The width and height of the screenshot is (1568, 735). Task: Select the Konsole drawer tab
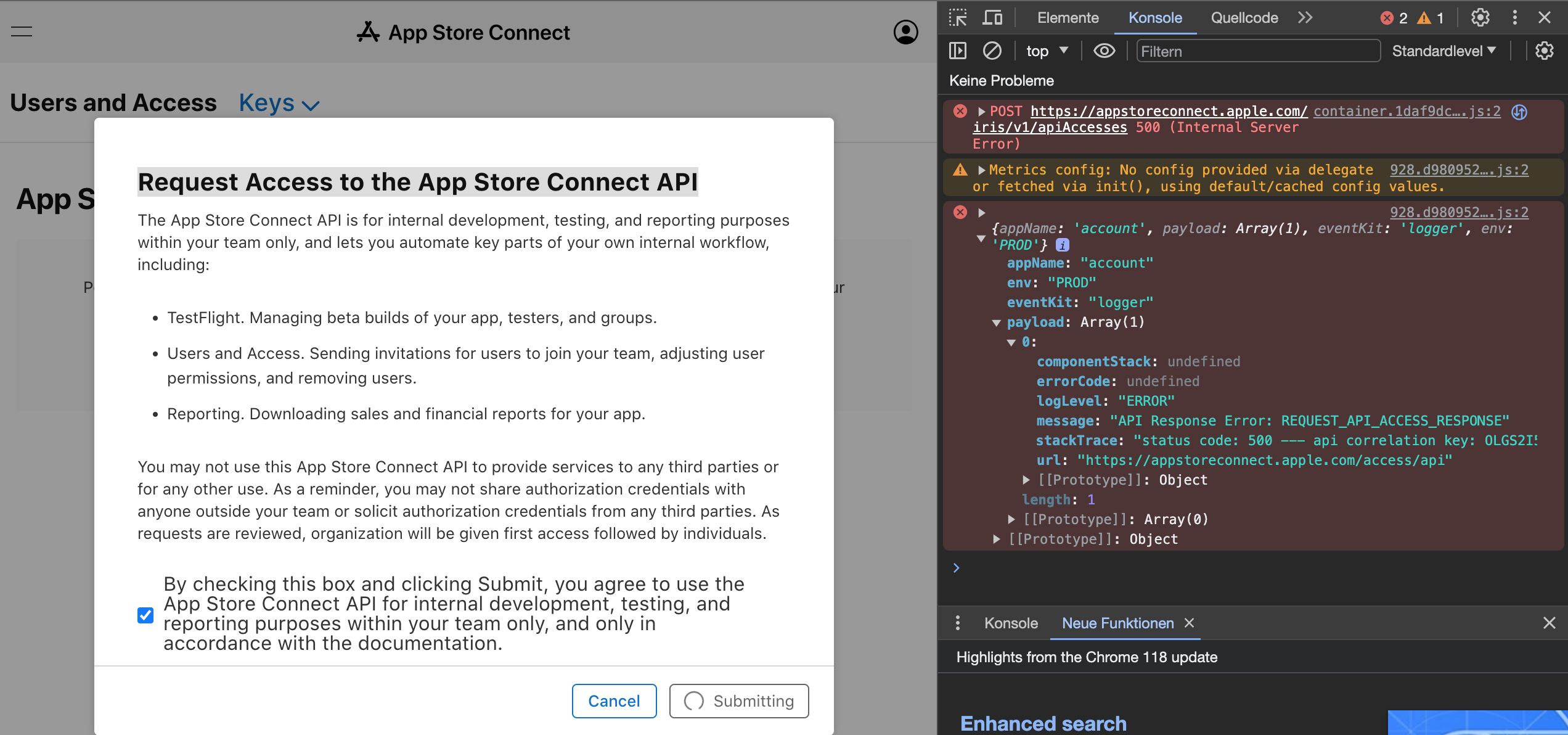coord(1011,623)
